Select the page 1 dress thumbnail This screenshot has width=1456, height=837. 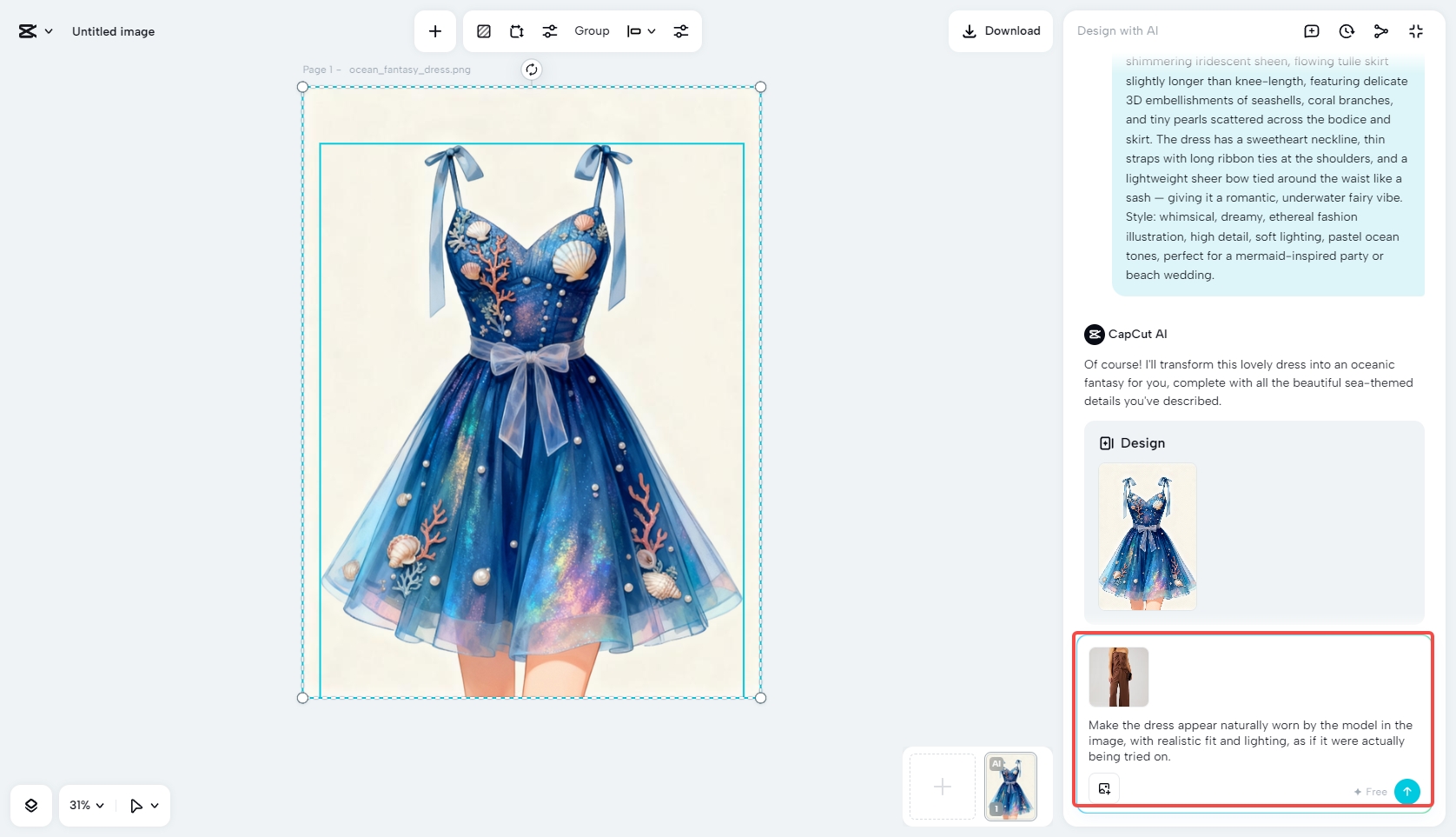click(x=1010, y=787)
